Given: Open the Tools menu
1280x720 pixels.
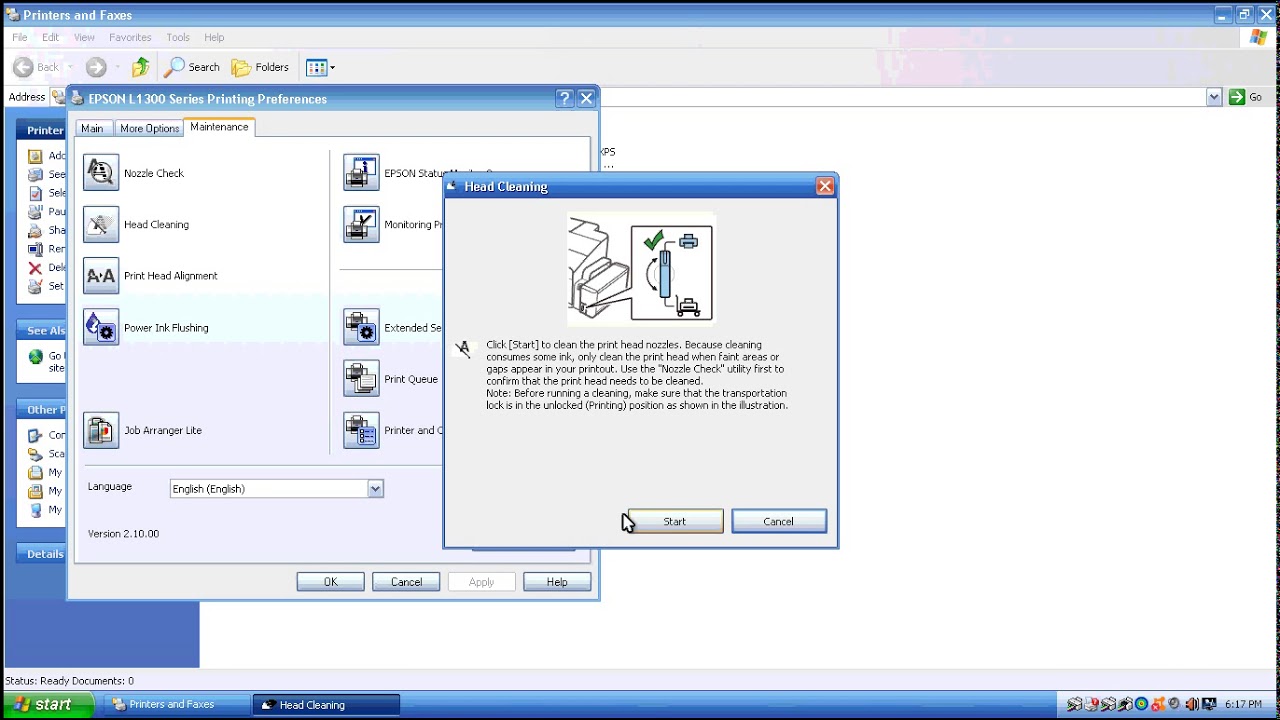Looking at the screenshot, I should tap(178, 37).
